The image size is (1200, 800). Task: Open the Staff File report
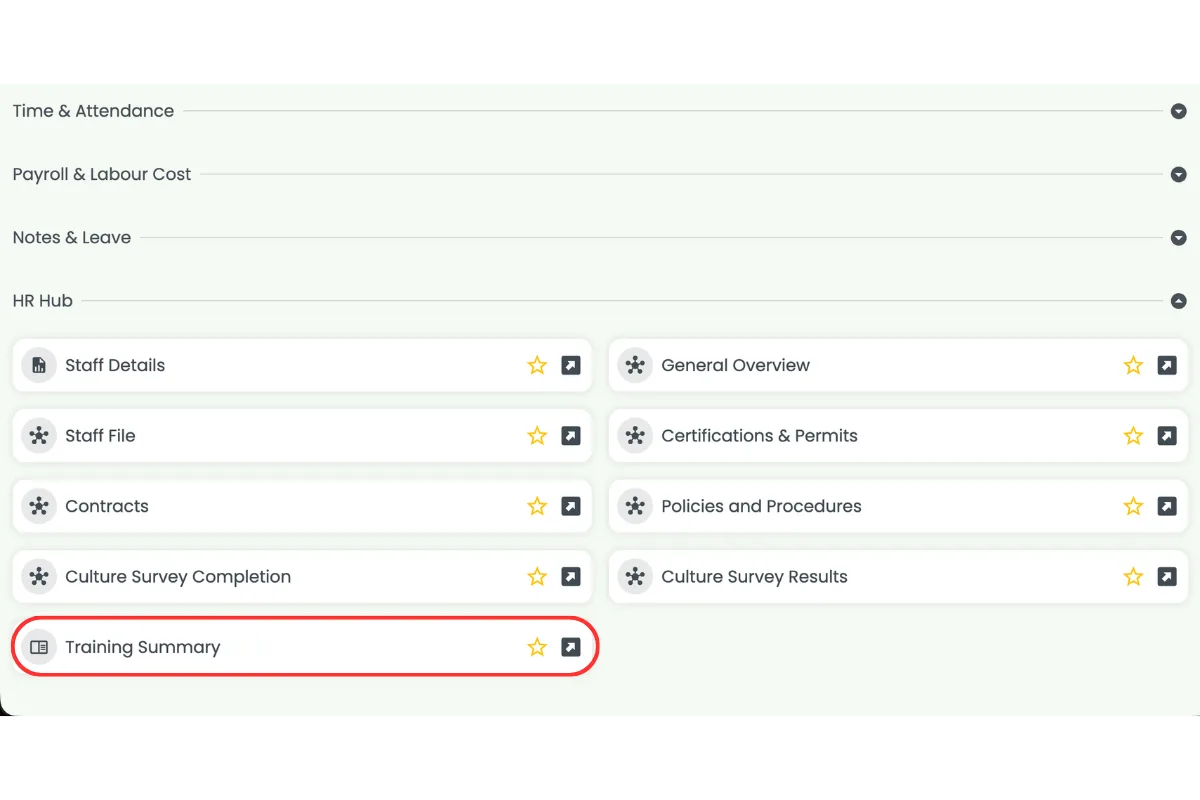[x=302, y=436]
